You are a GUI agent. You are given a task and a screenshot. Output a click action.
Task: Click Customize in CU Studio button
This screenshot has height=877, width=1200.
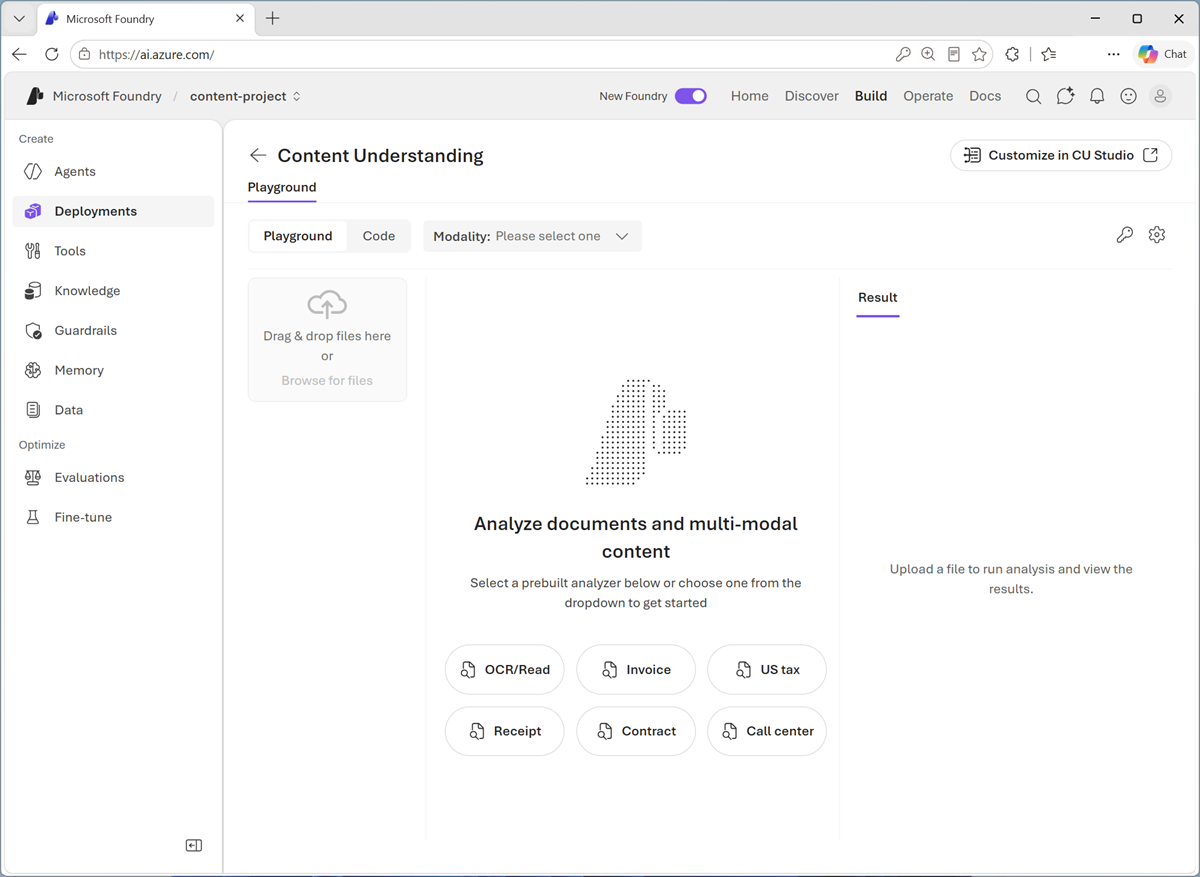pos(1061,155)
